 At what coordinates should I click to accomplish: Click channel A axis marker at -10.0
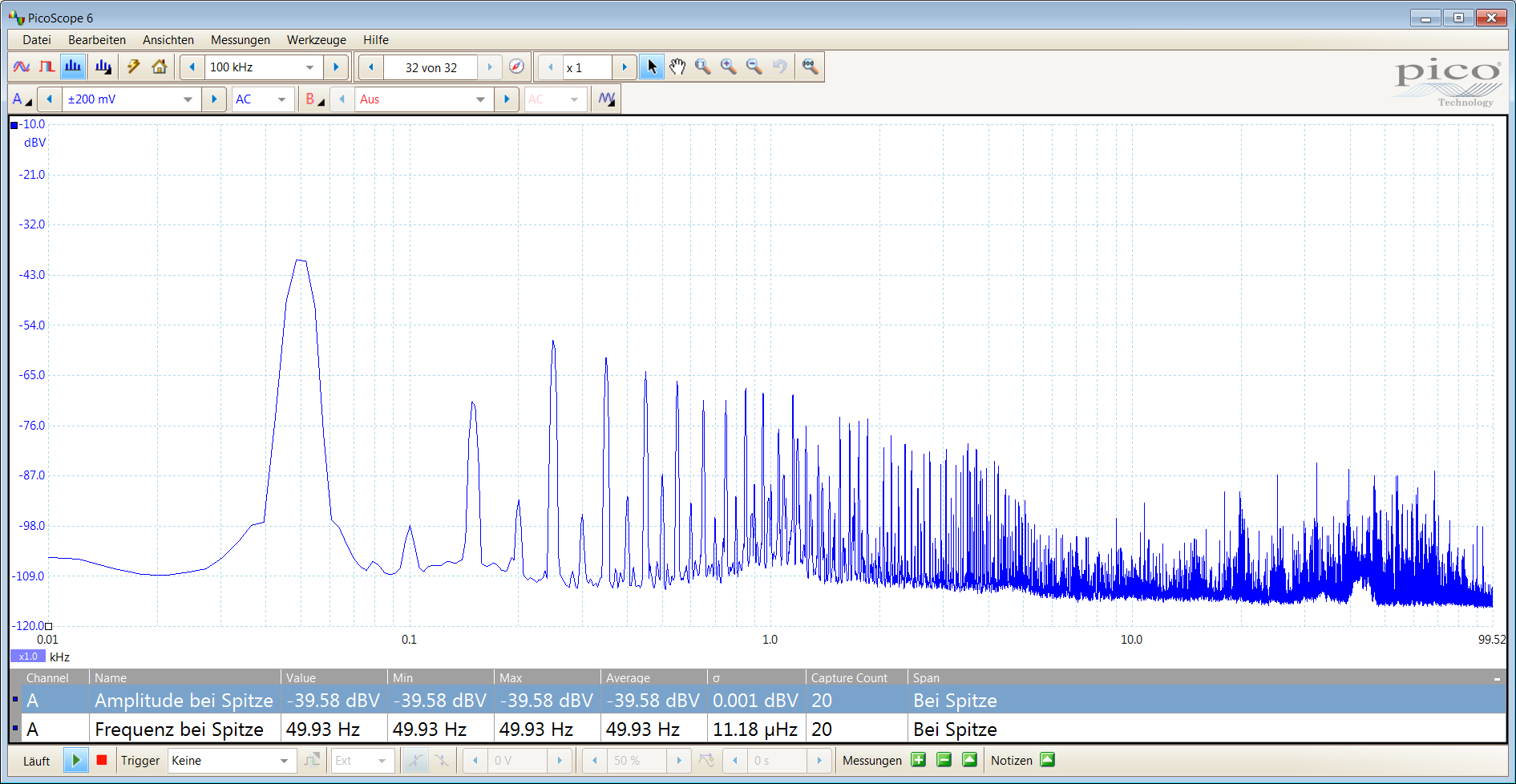click(14, 124)
